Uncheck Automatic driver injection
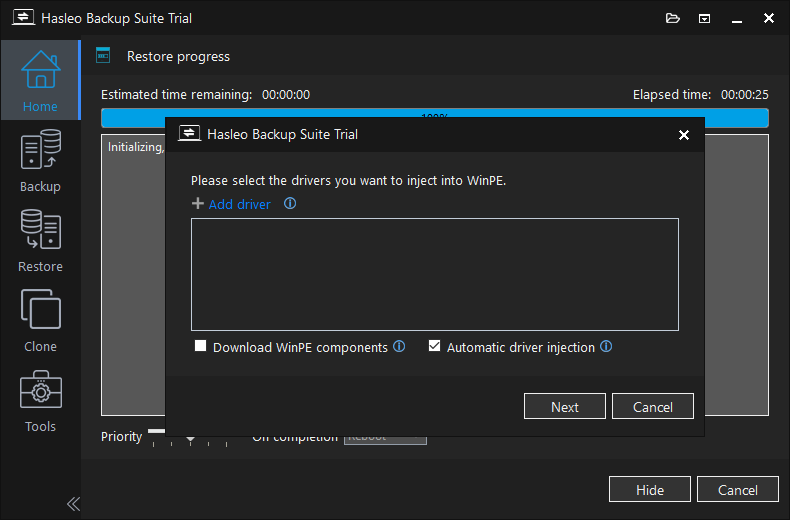 point(434,346)
